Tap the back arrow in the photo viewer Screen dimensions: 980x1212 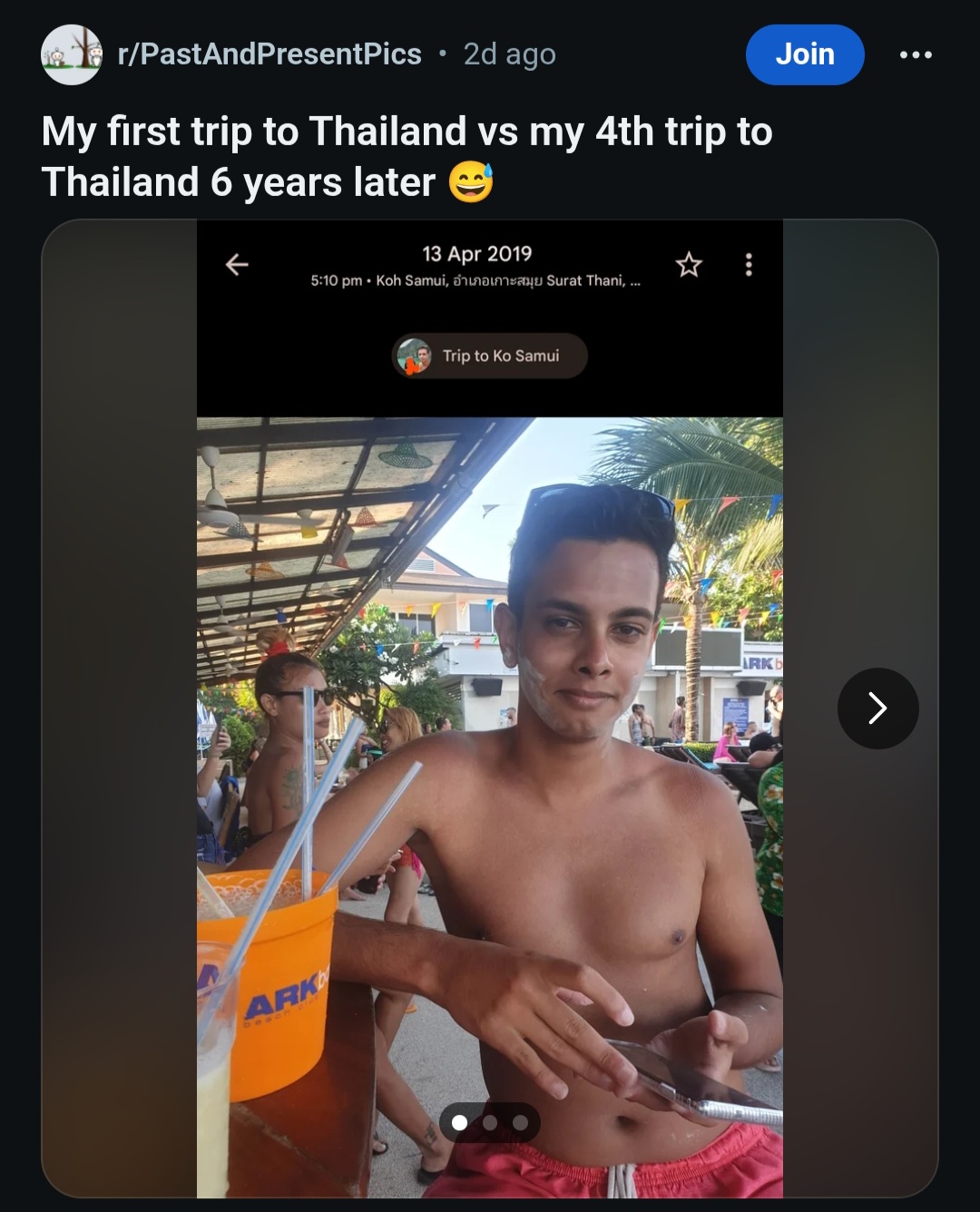[237, 265]
